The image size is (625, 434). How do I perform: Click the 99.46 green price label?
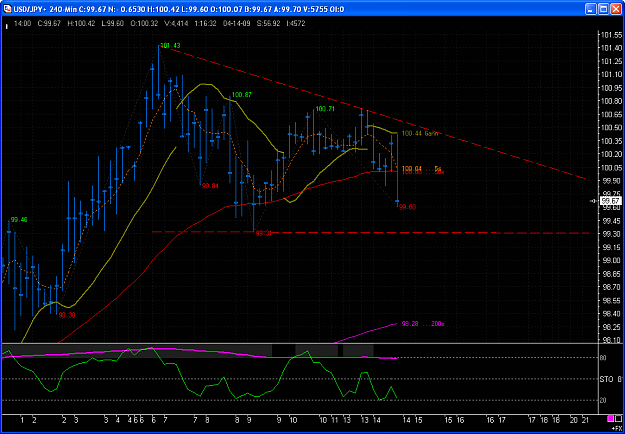(19, 220)
